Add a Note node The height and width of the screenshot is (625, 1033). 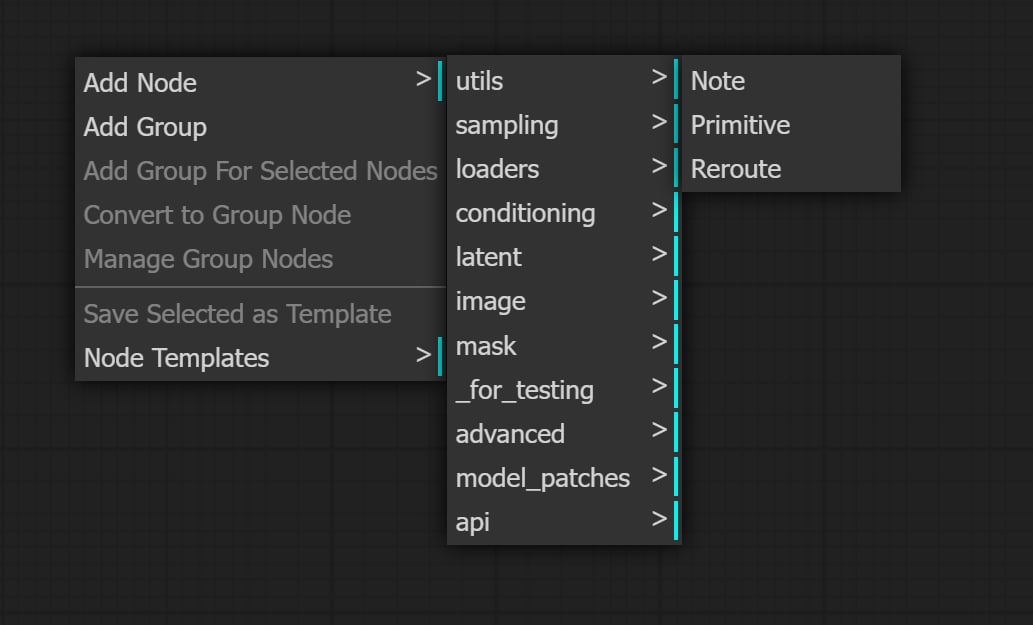[x=791, y=80]
